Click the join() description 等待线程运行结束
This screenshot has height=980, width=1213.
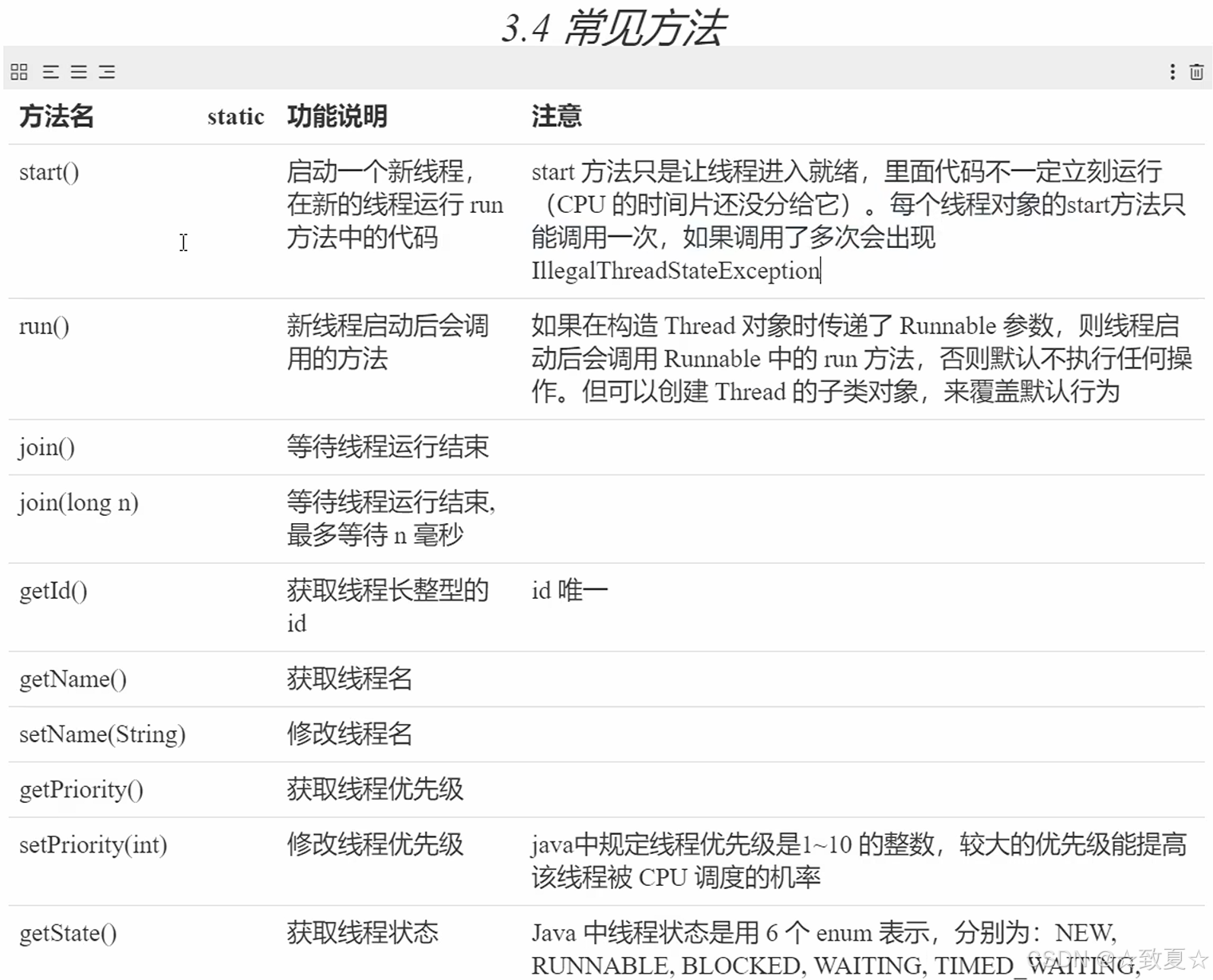[388, 447]
